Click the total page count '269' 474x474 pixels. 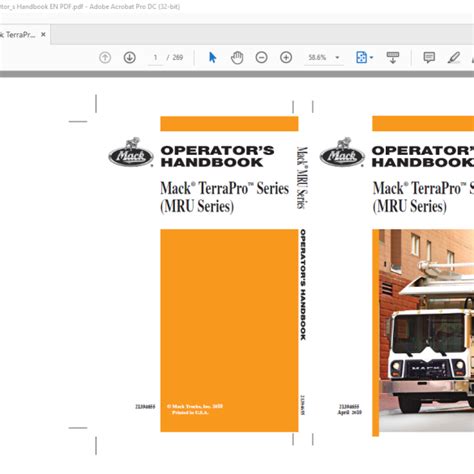pos(178,58)
